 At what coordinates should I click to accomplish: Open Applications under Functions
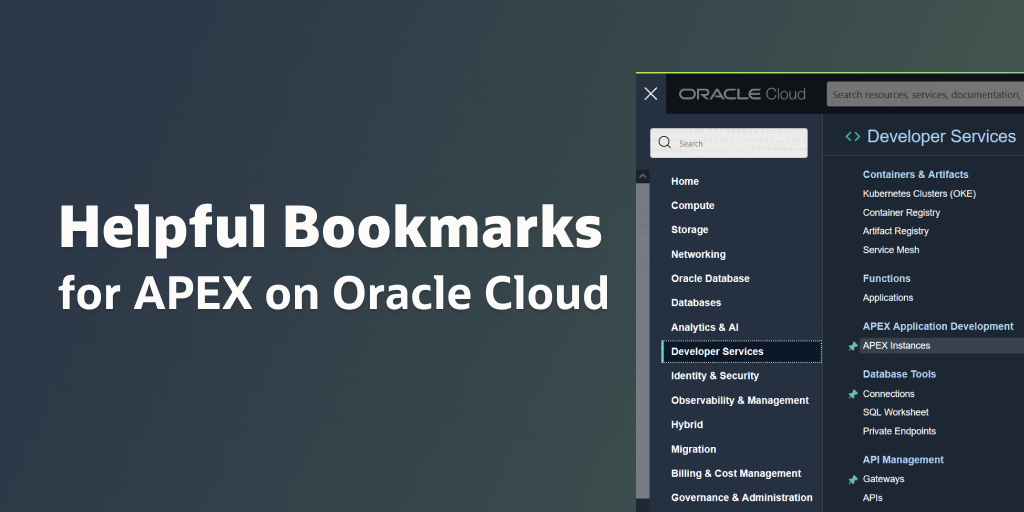(888, 297)
